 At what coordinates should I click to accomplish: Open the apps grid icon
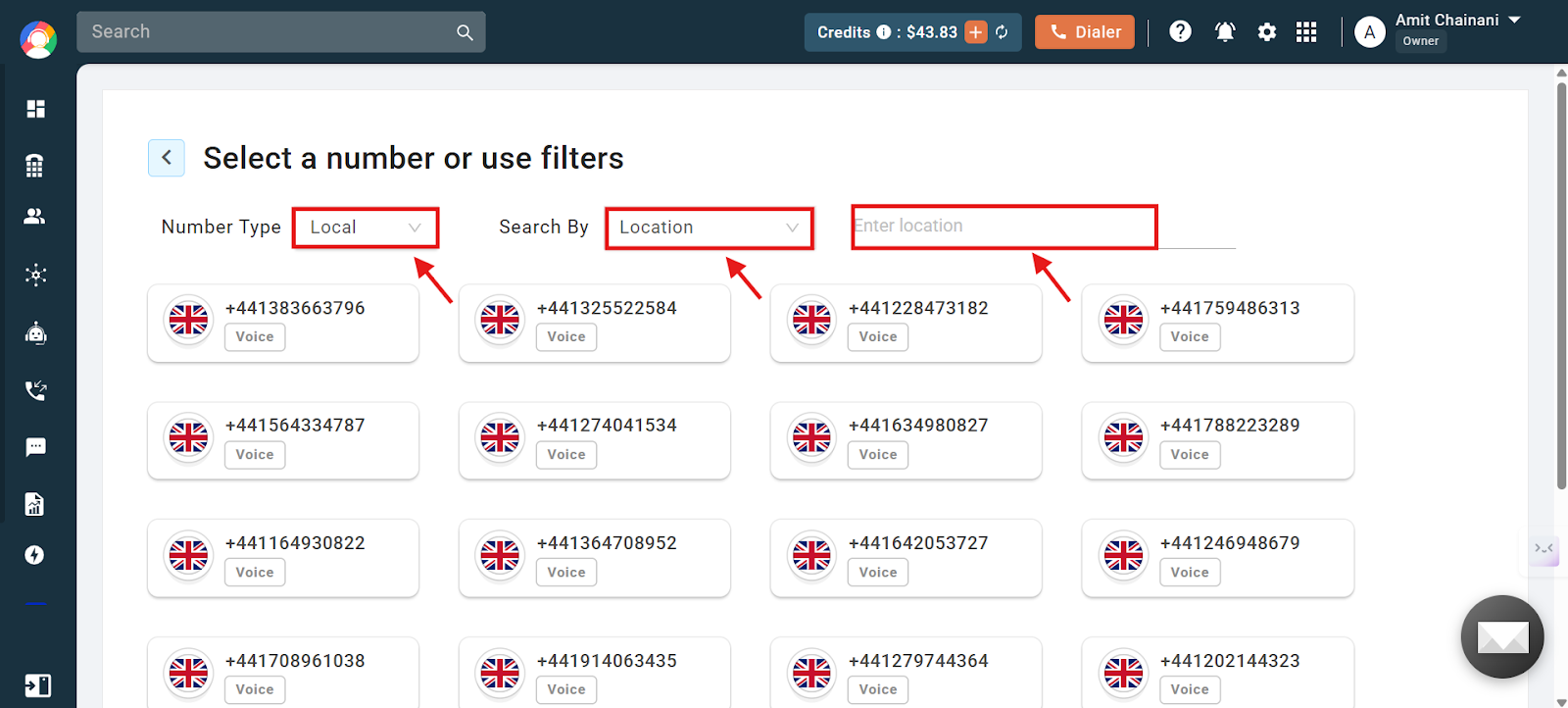point(1306,32)
